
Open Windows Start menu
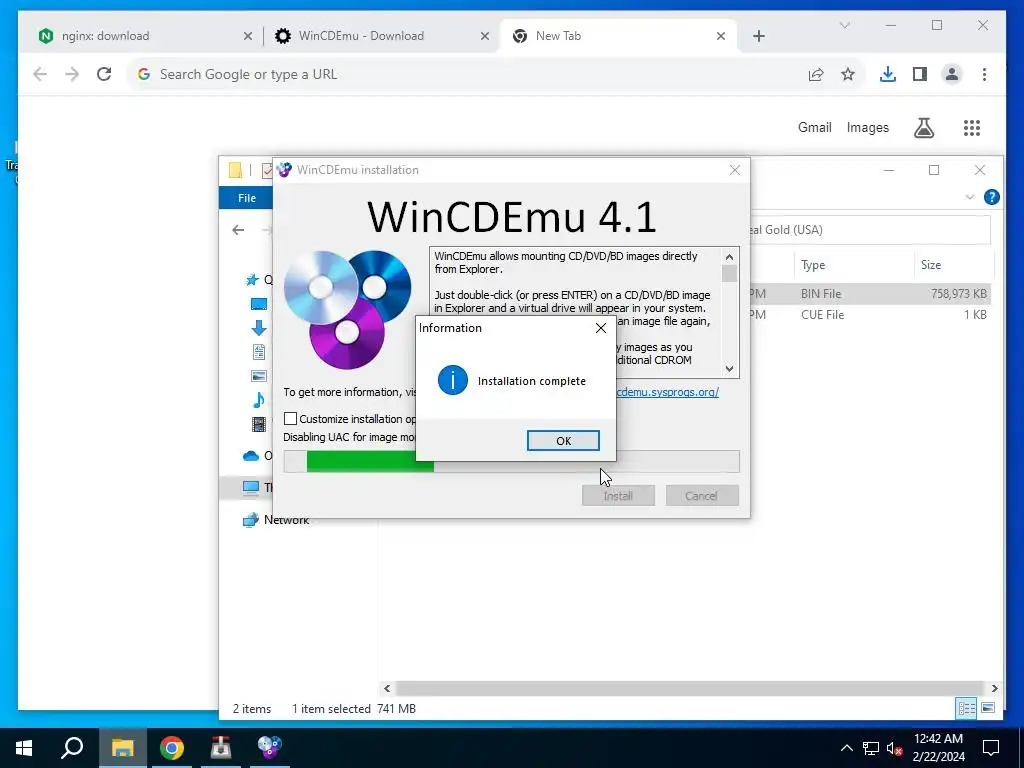[24, 748]
